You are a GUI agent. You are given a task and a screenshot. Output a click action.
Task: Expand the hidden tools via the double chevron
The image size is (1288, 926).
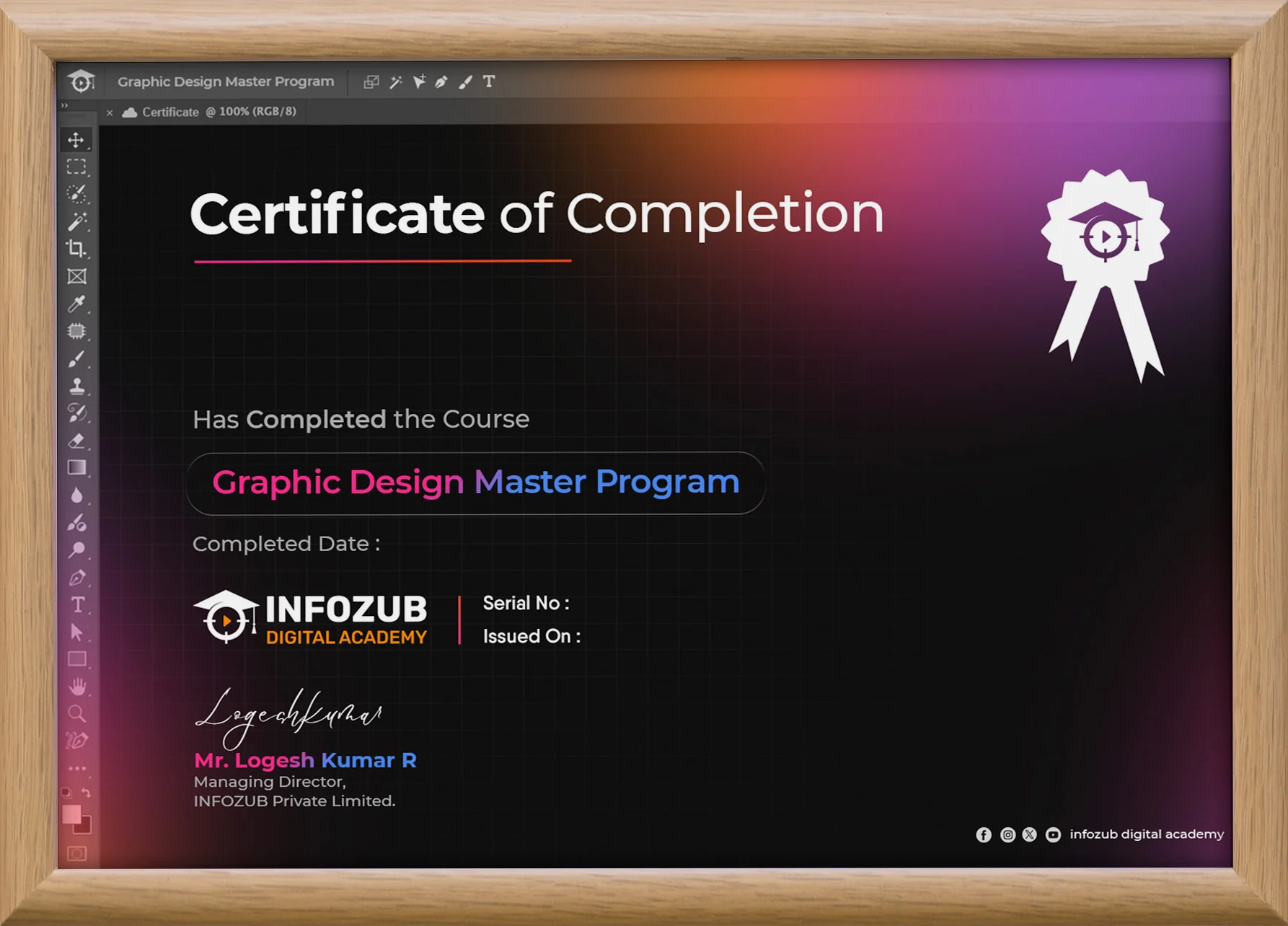click(x=66, y=105)
